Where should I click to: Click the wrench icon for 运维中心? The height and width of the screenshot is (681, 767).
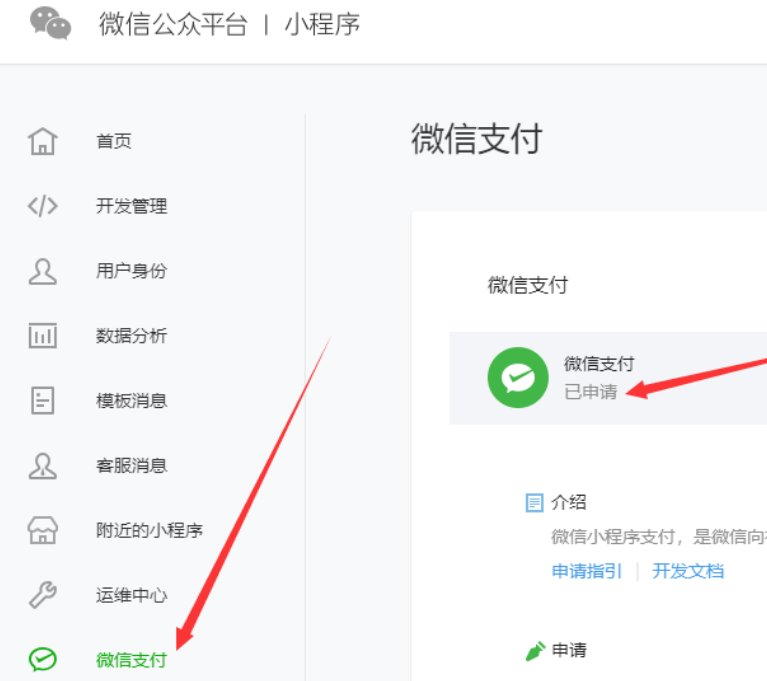pyautogui.click(x=43, y=594)
